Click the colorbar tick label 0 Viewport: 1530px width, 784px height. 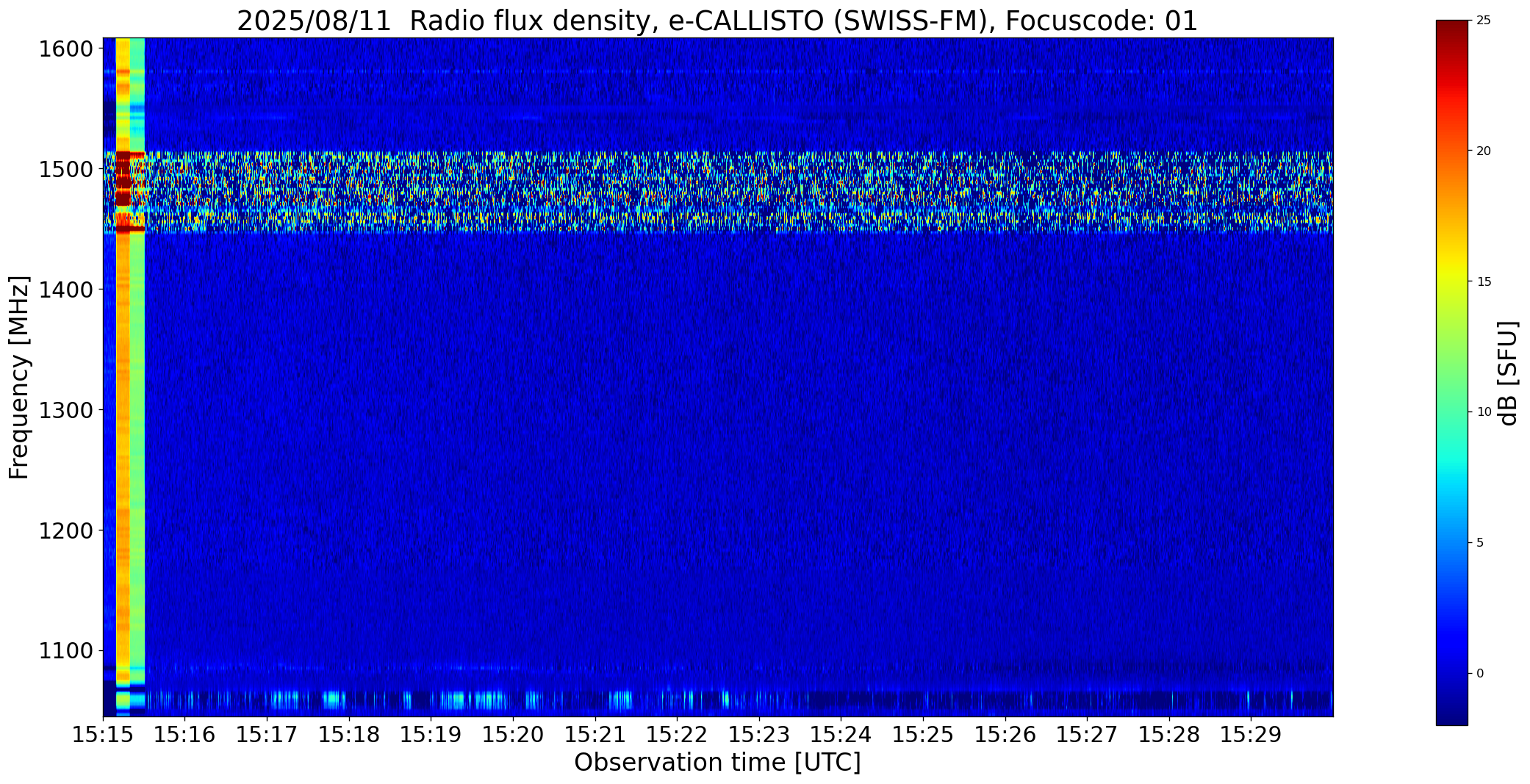(1480, 674)
